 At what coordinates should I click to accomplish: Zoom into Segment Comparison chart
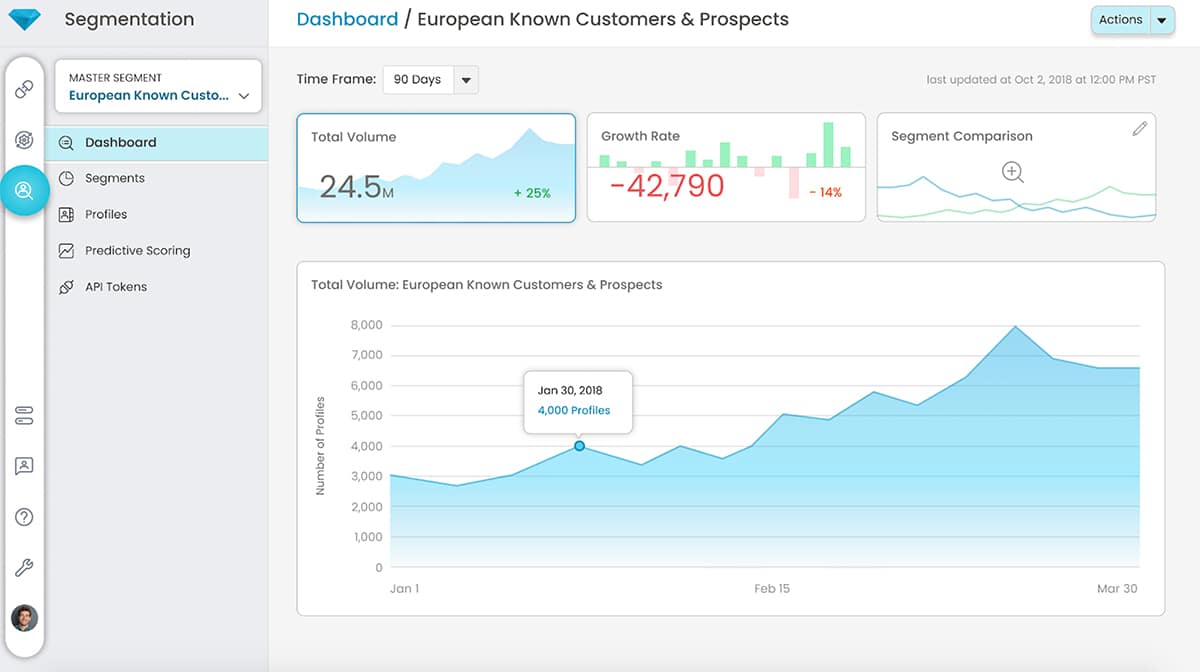tap(1013, 172)
